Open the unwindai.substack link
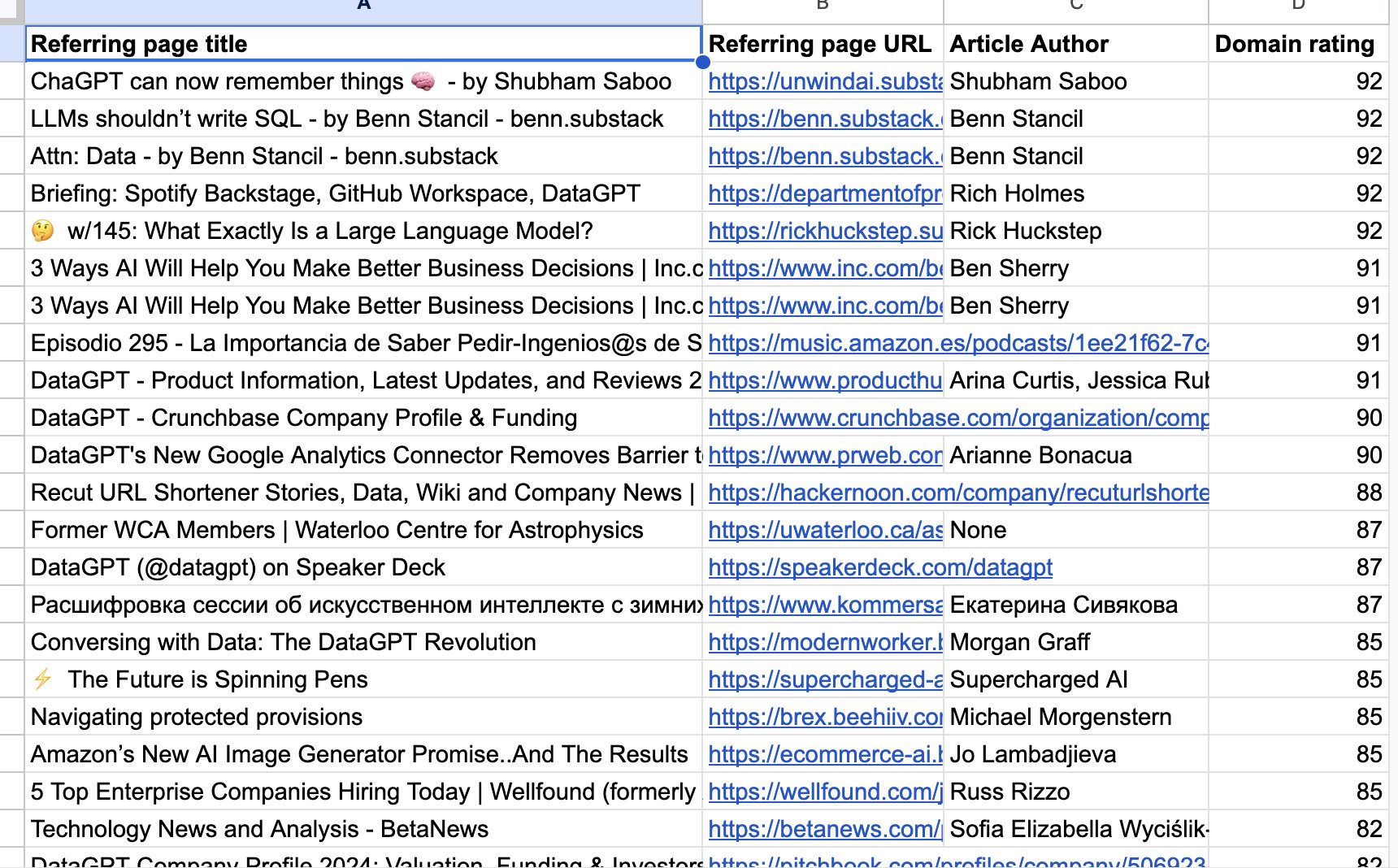The width and height of the screenshot is (1398, 868). click(x=825, y=81)
